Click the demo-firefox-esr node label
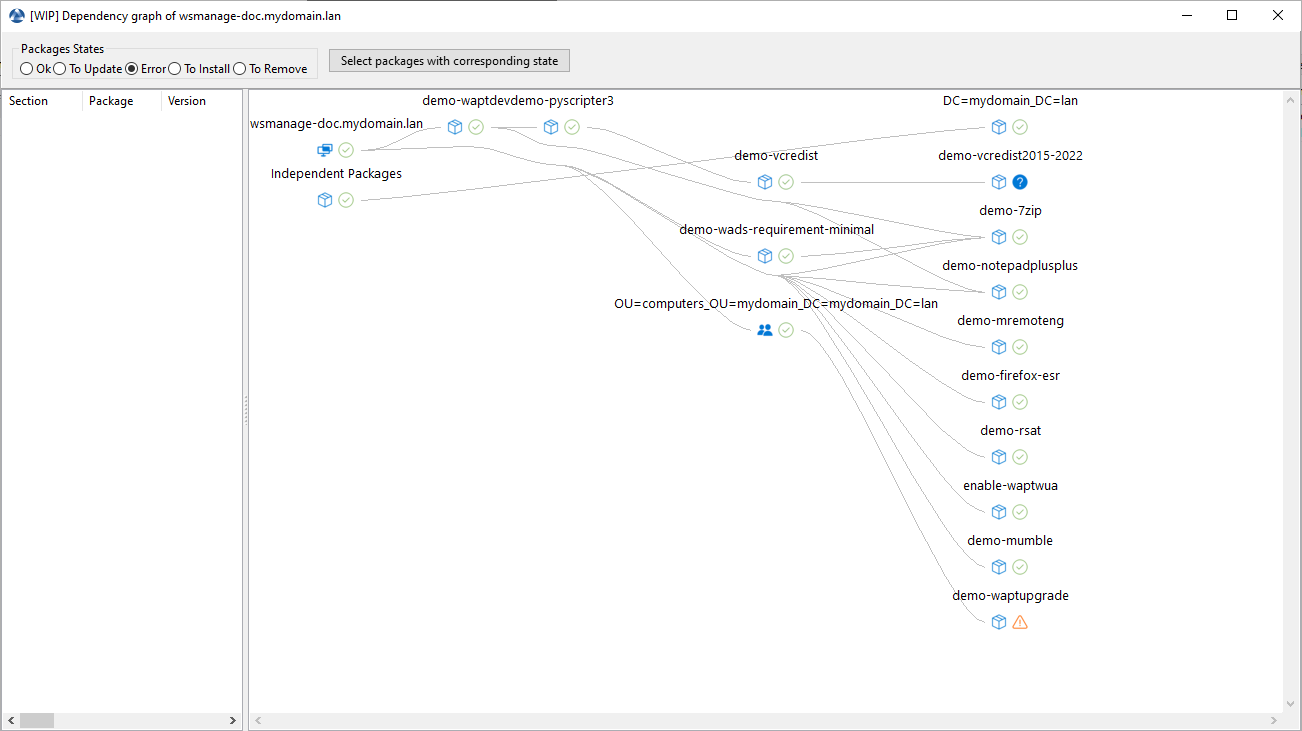1302x731 pixels. 1010,376
